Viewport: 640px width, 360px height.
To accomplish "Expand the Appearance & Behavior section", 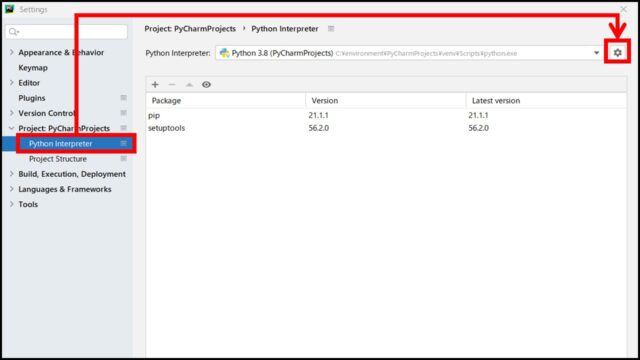I will 11,52.
